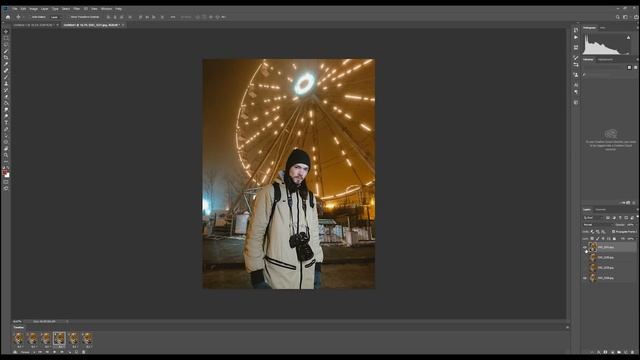Switch to the Channels tab

pyautogui.click(x=600, y=210)
